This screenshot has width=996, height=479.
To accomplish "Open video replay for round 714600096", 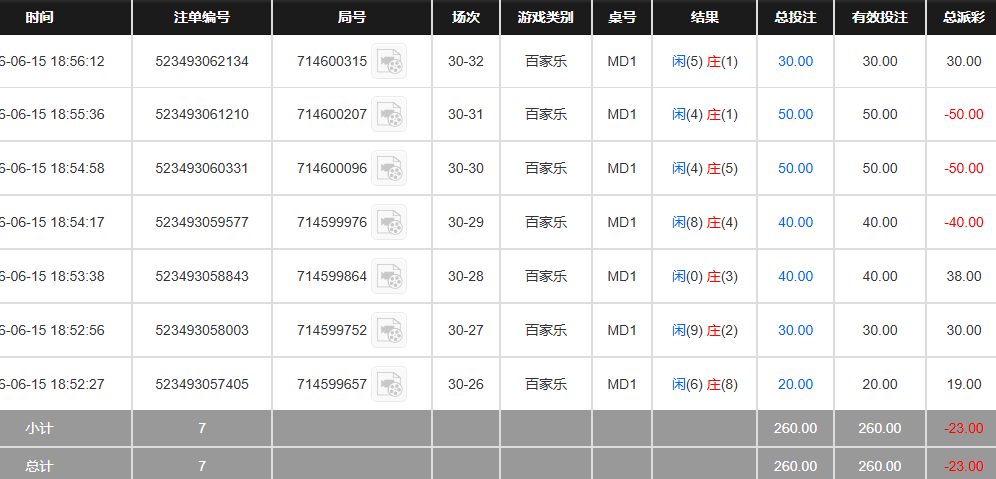I will 389,168.
